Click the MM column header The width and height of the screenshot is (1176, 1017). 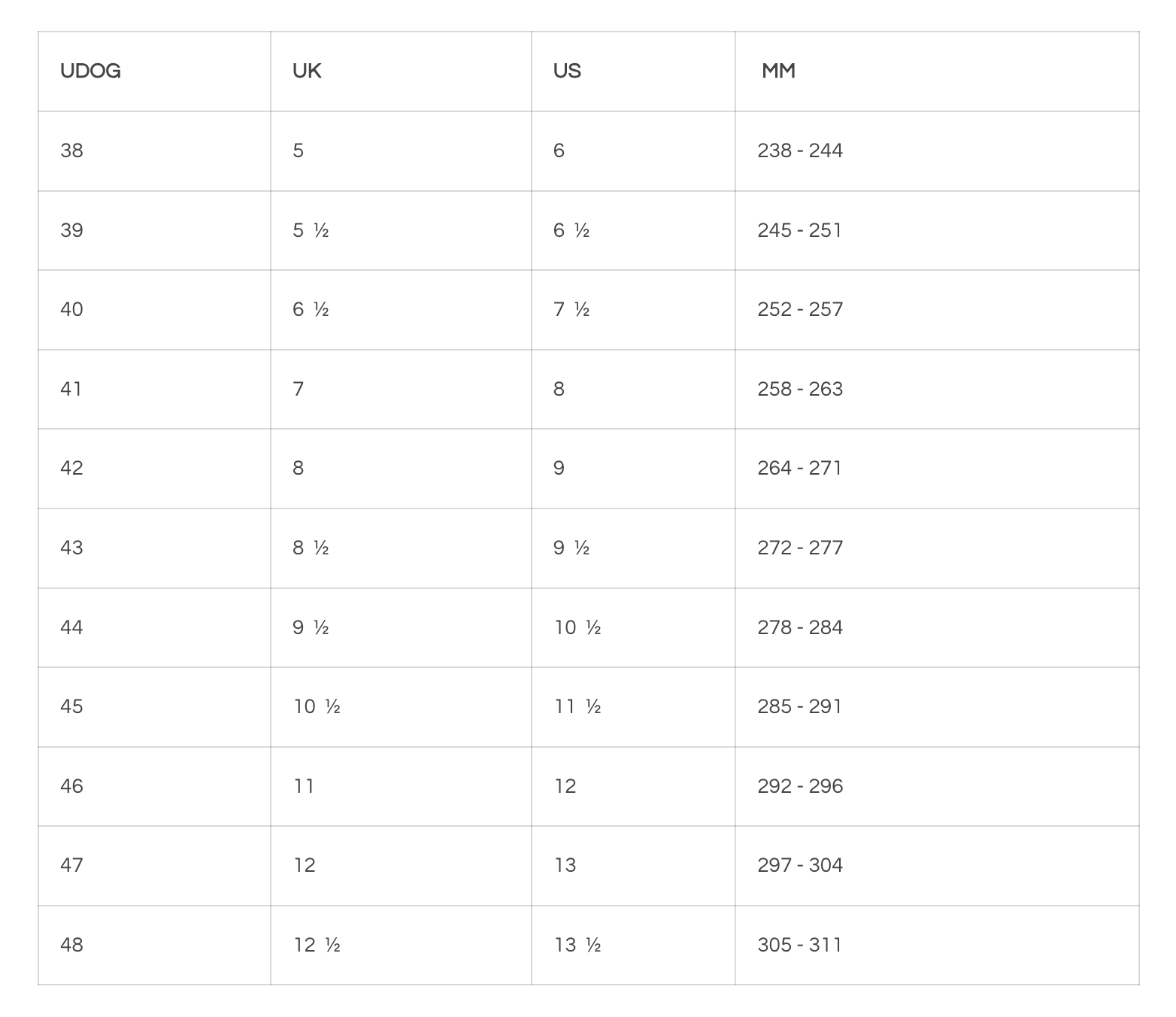(x=778, y=71)
